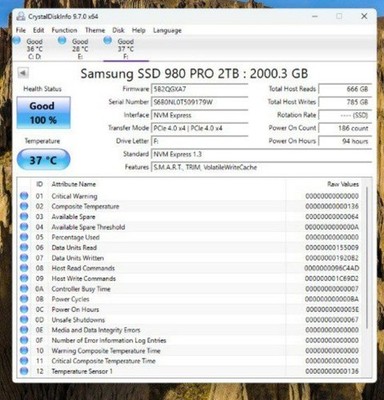
Task: Select raw value 000000001C69D2
Action: click(x=332, y=278)
